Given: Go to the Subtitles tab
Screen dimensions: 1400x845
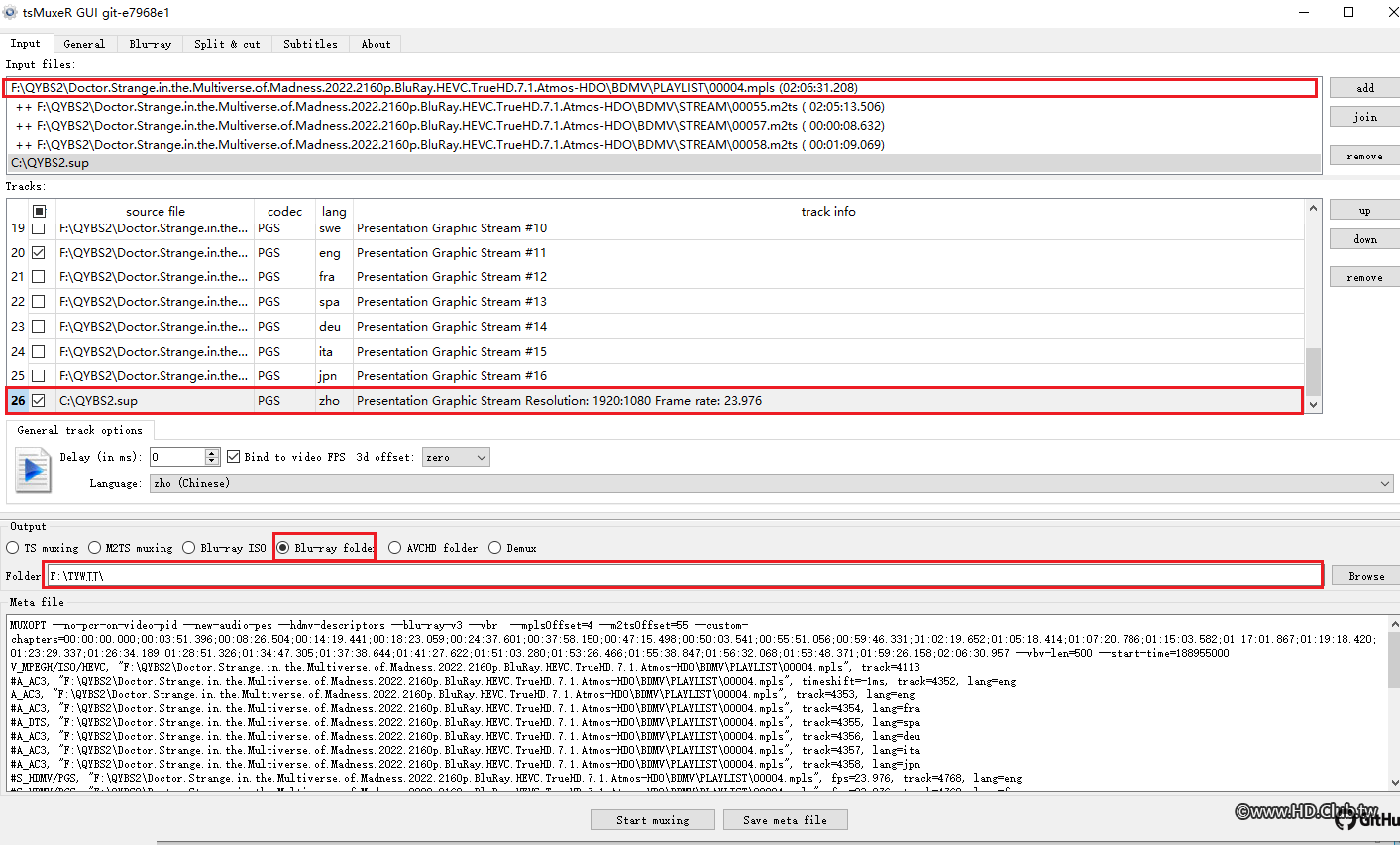Looking at the screenshot, I should point(310,44).
